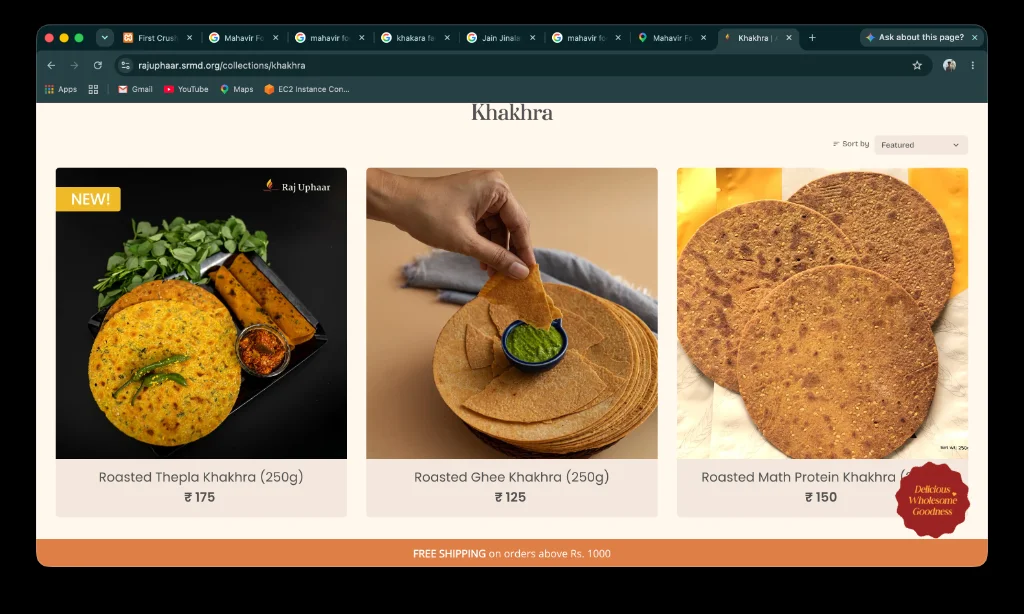Open the Maps bookmark

[236, 89]
